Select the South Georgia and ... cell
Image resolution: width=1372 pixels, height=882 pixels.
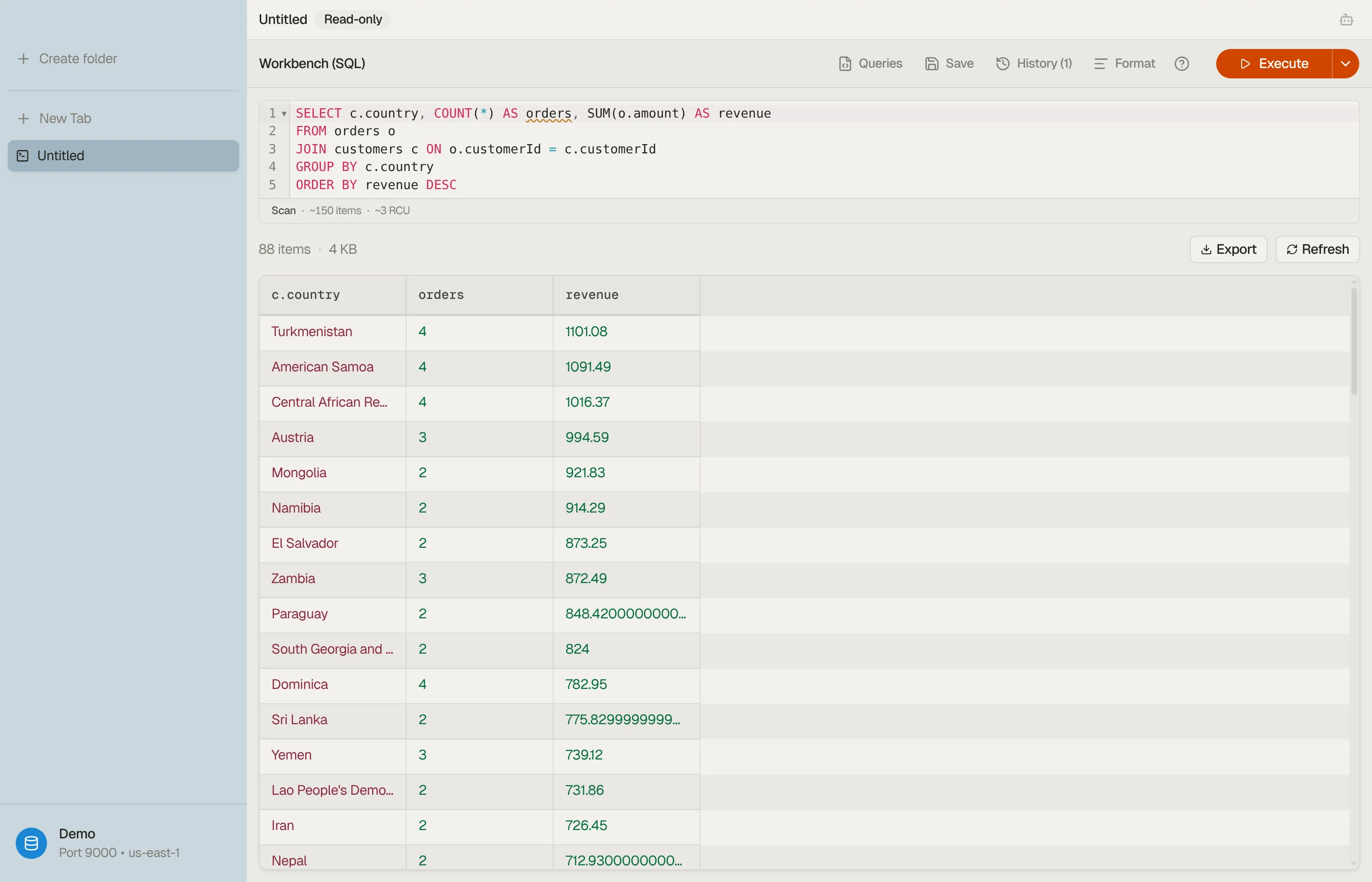coord(333,649)
